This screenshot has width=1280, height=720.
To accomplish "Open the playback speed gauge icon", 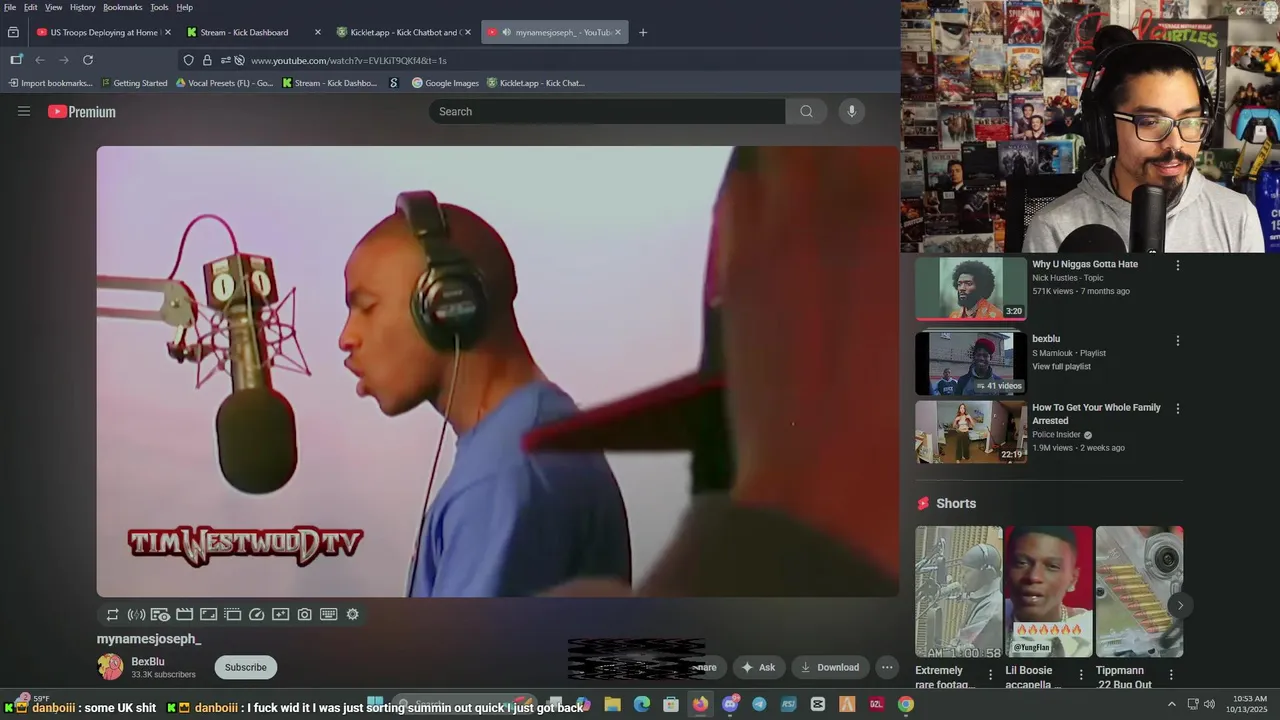I will [256, 614].
